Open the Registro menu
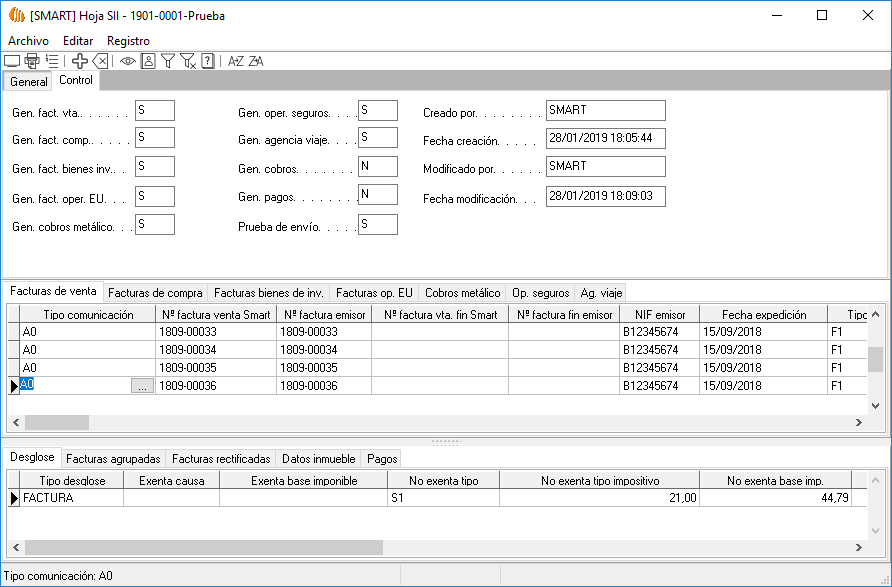The height and width of the screenshot is (587, 892). (128, 41)
